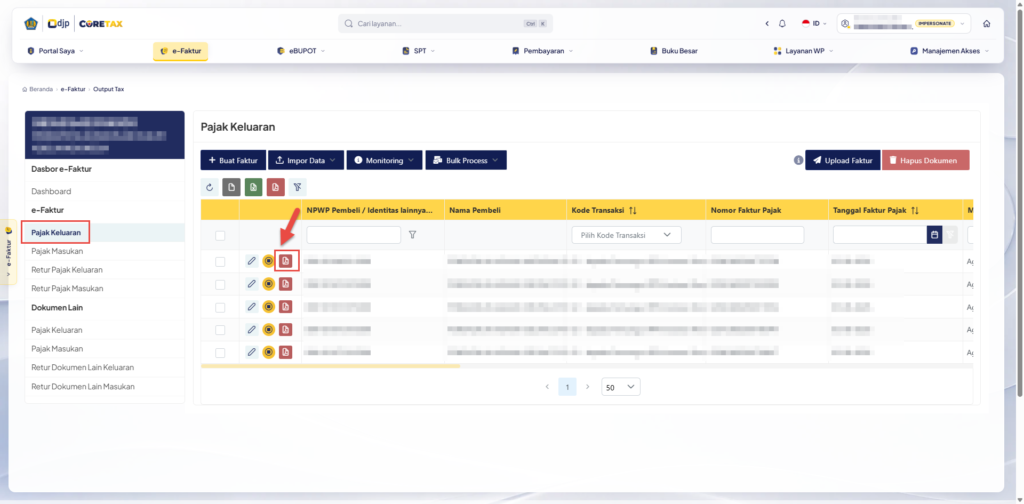This screenshot has height=504, width=1024.
Task: Open the Layanan WP menu
Action: (804, 51)
